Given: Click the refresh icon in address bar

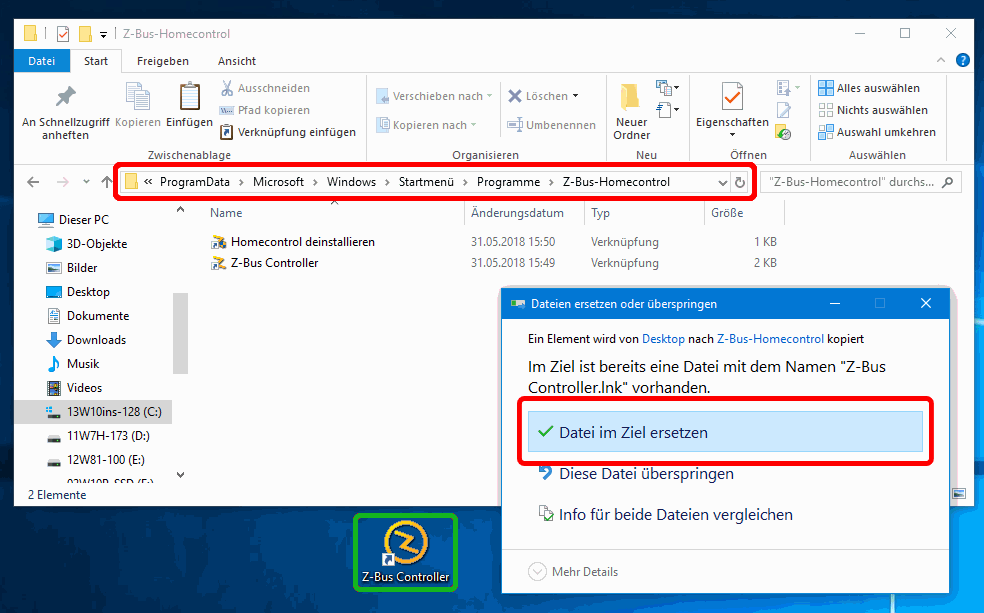Looking at the screenshot, I should pyautogui.click(x=740, y=182).
